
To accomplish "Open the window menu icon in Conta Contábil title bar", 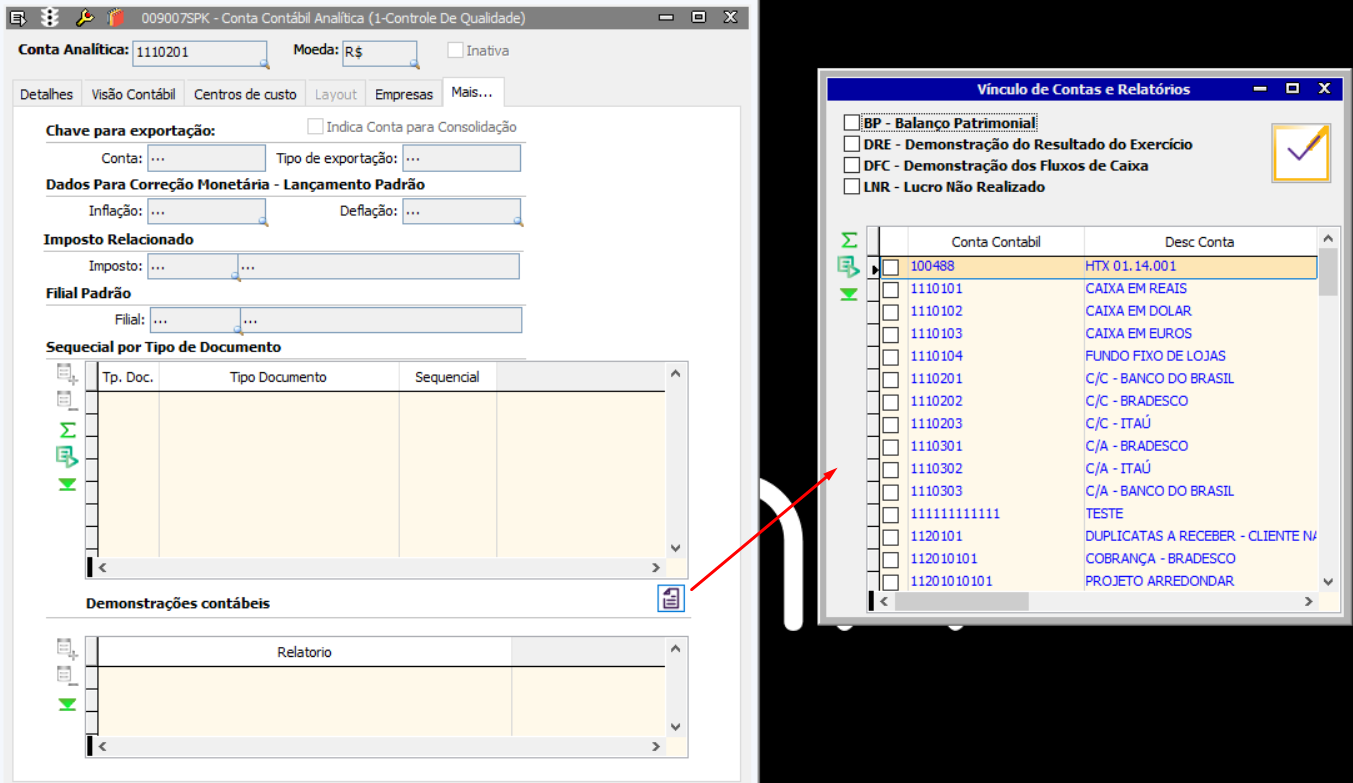I will (18, 17).
